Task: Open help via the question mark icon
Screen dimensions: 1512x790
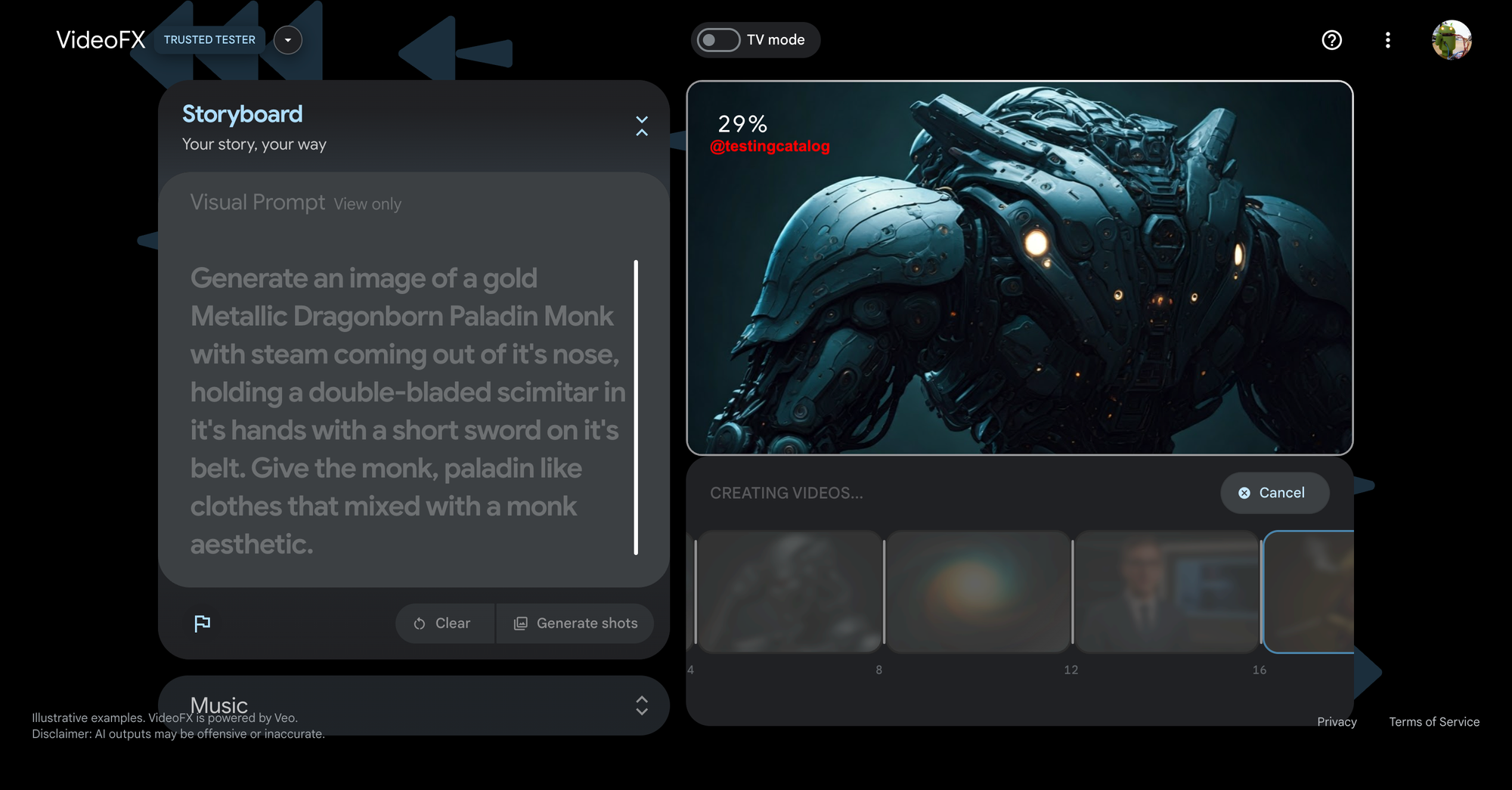Action: tap(1331, 40)
